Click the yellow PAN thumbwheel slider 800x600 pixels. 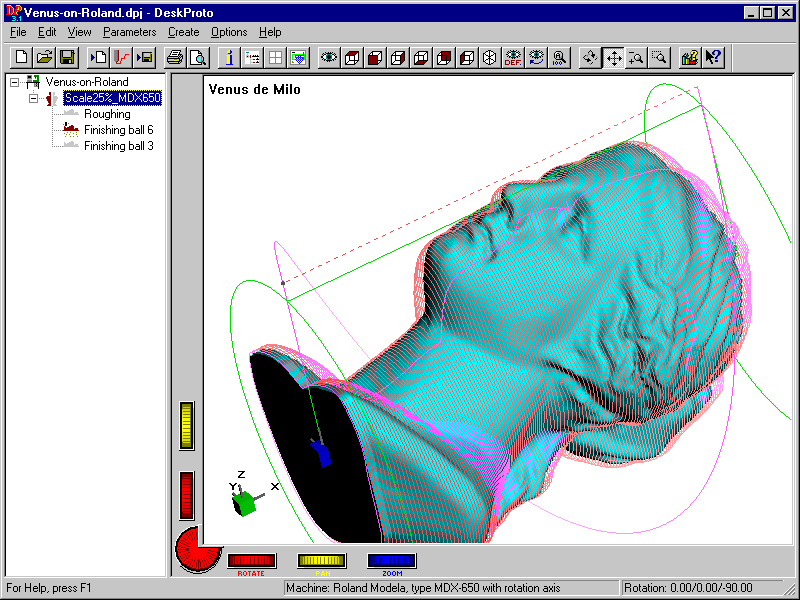point(321,561)
